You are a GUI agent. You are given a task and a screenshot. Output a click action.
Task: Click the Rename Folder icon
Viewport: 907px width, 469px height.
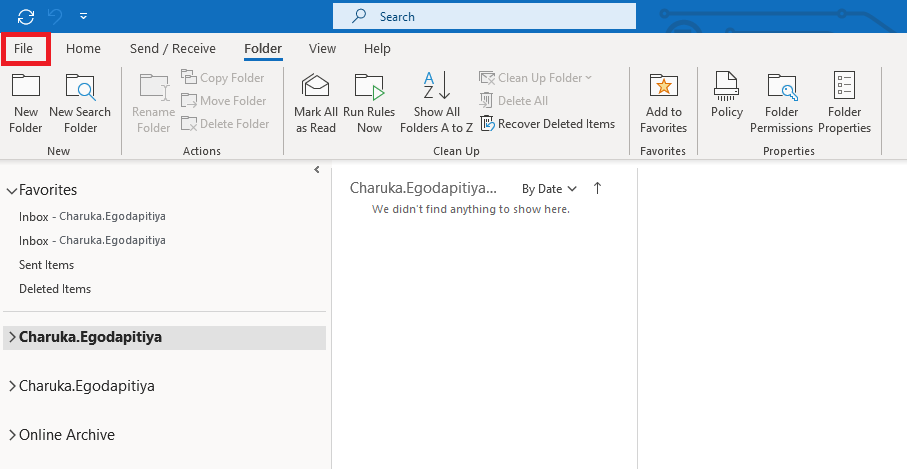tap(153, 87)
